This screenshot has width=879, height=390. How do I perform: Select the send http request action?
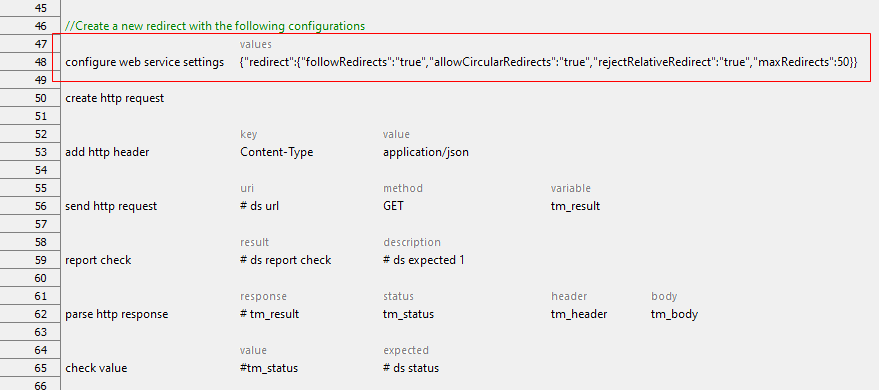pyautogui.click(x=111, y=206)
